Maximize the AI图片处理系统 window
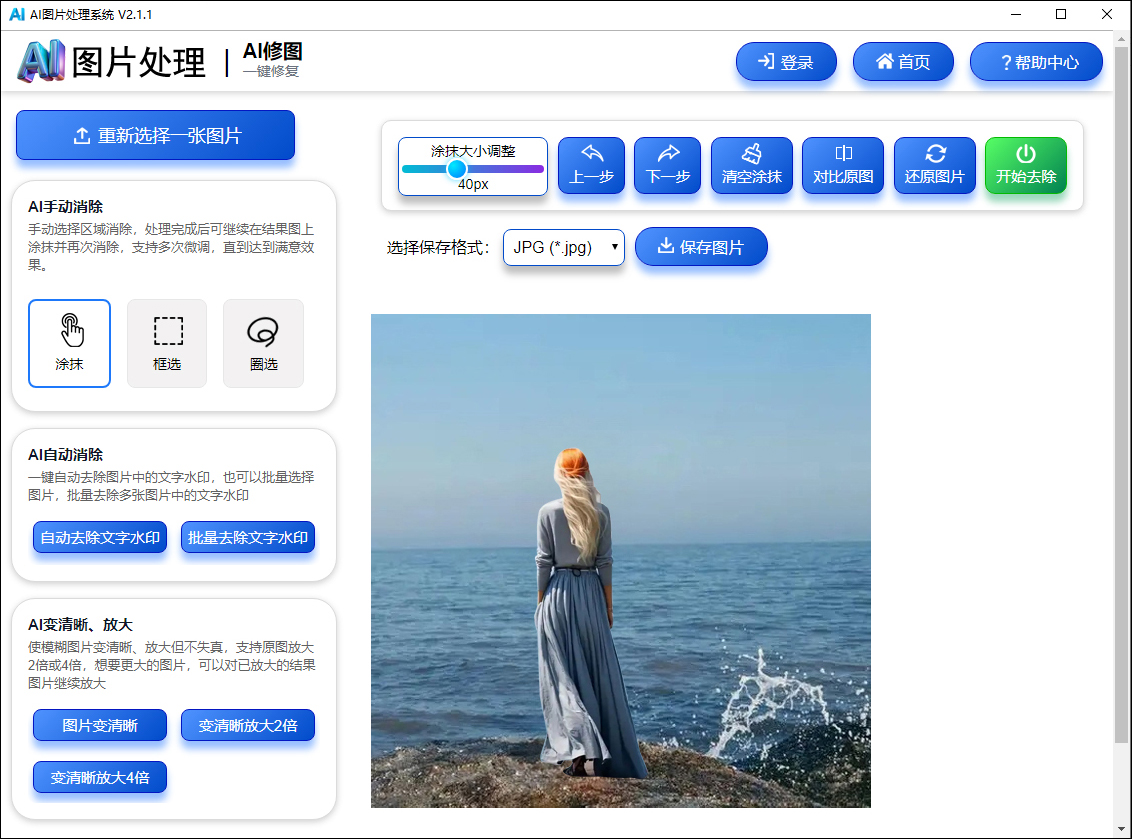The height and width of the screenshot is (839, 1132). (x=1061, y=14)
